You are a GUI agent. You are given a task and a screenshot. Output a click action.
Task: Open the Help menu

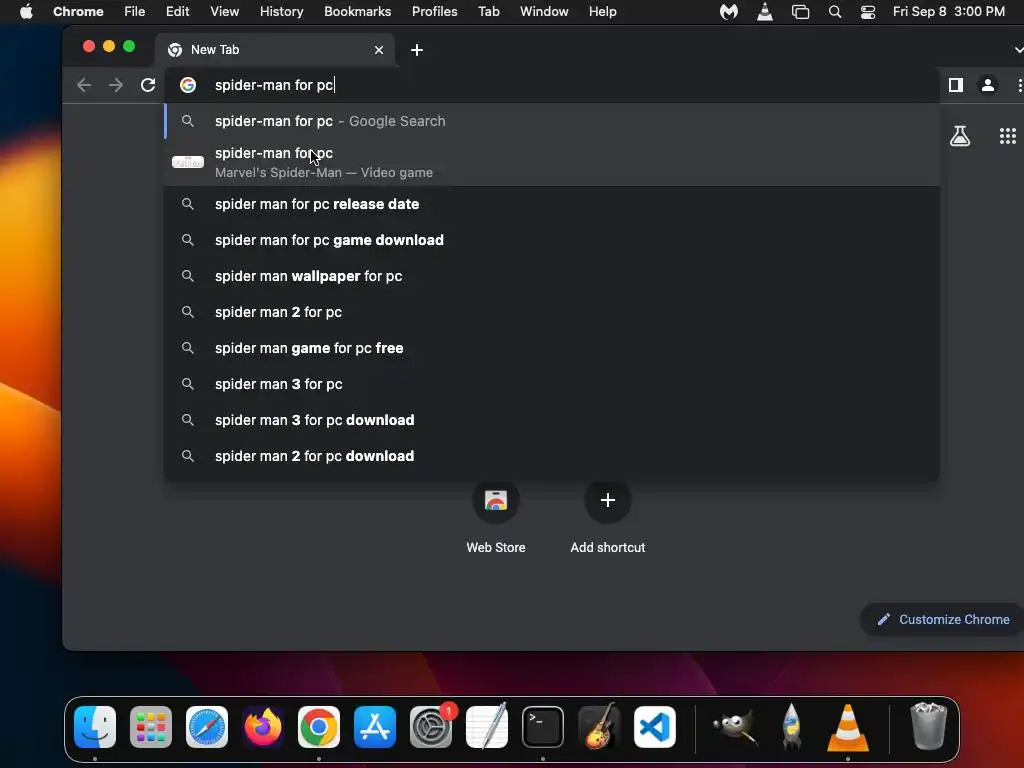coord(602,11)
